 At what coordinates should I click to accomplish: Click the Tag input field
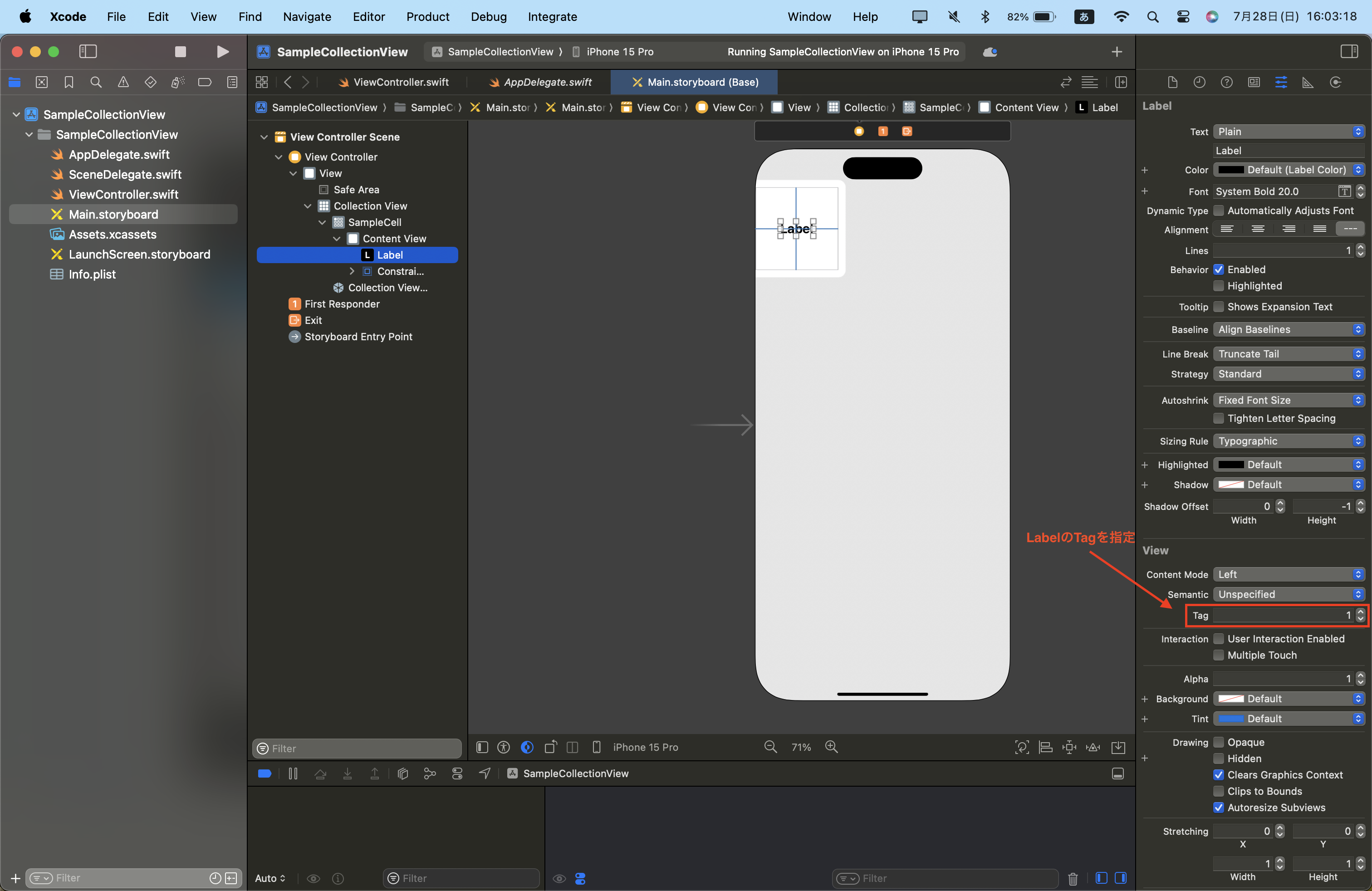(1282, 616)
